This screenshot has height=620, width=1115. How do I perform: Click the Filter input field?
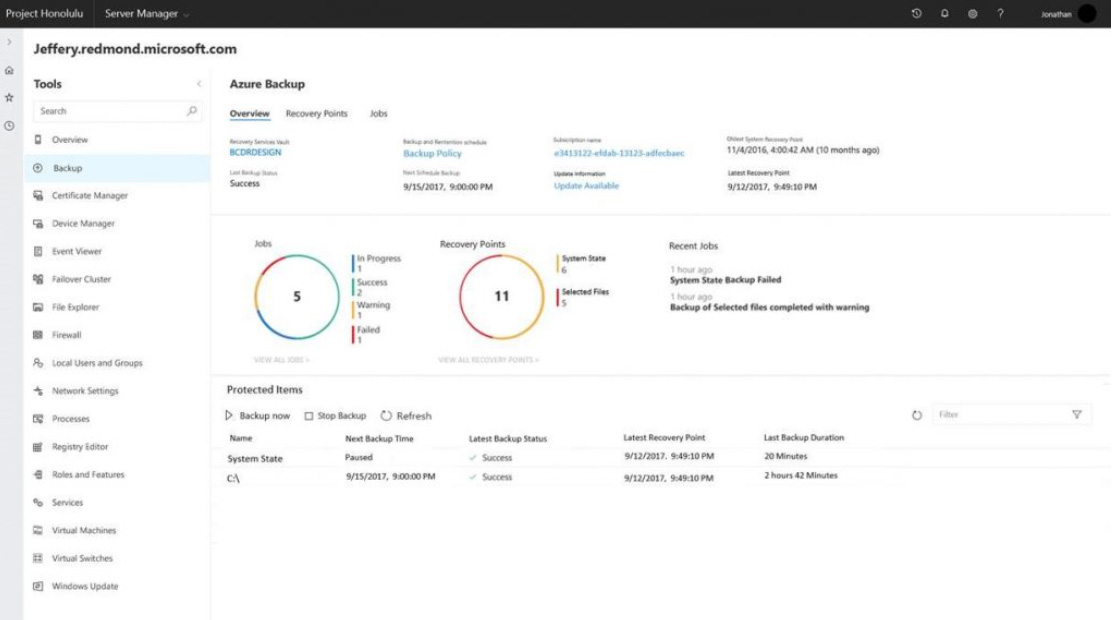pyautogui.click(x=1012, y=415)
